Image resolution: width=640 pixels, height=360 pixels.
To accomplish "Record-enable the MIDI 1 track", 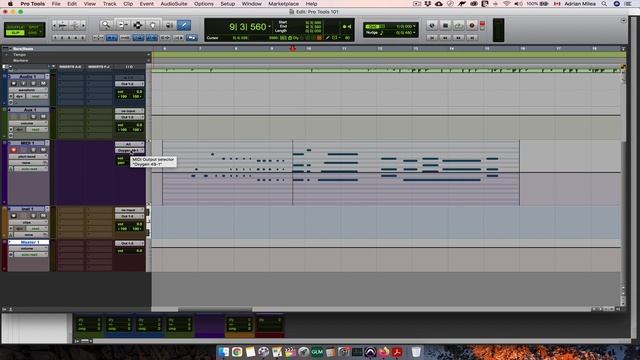I will 13,150.
